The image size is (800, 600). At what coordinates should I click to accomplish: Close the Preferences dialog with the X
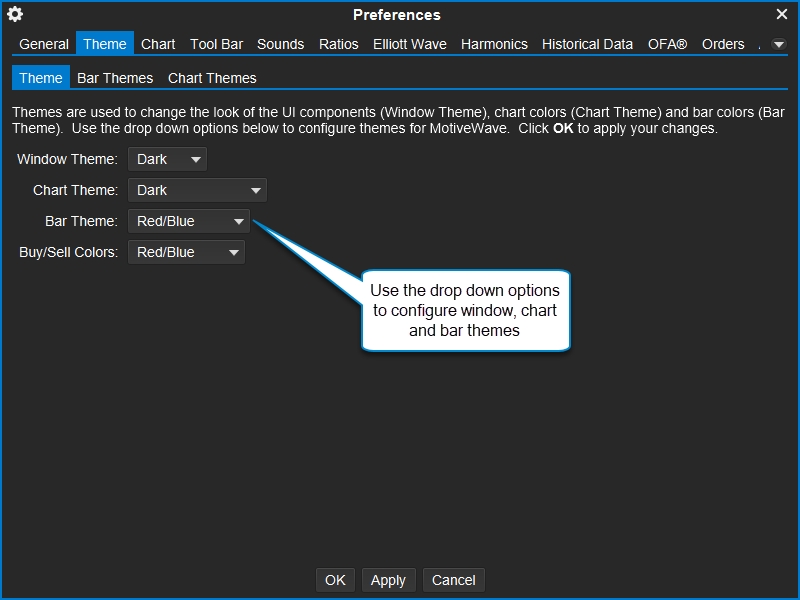782,14
